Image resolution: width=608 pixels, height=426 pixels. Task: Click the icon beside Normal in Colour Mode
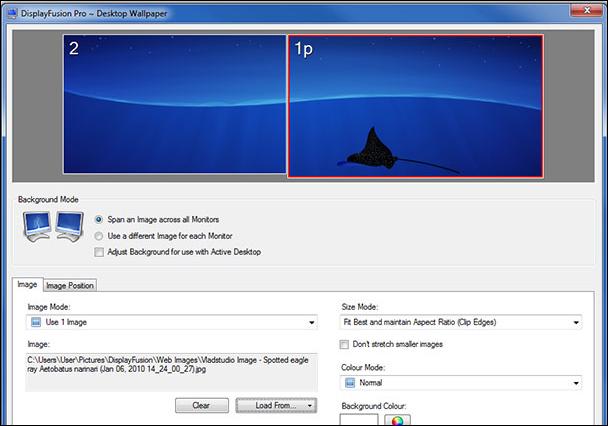[x=349, y=383]
